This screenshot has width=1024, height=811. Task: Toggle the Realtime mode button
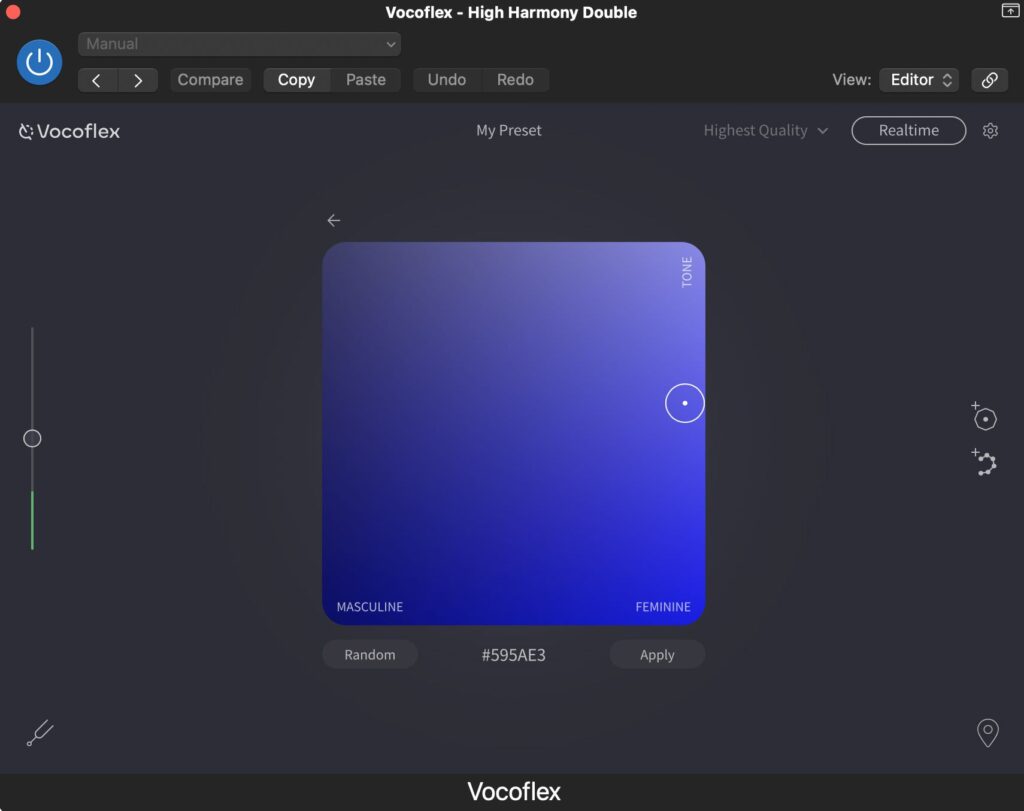click(908, 131)
